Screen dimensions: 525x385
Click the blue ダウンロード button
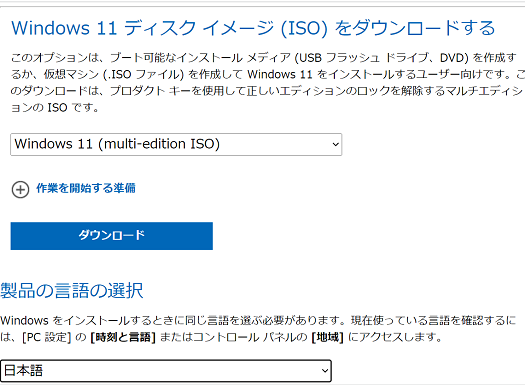[x=111, y=236]
